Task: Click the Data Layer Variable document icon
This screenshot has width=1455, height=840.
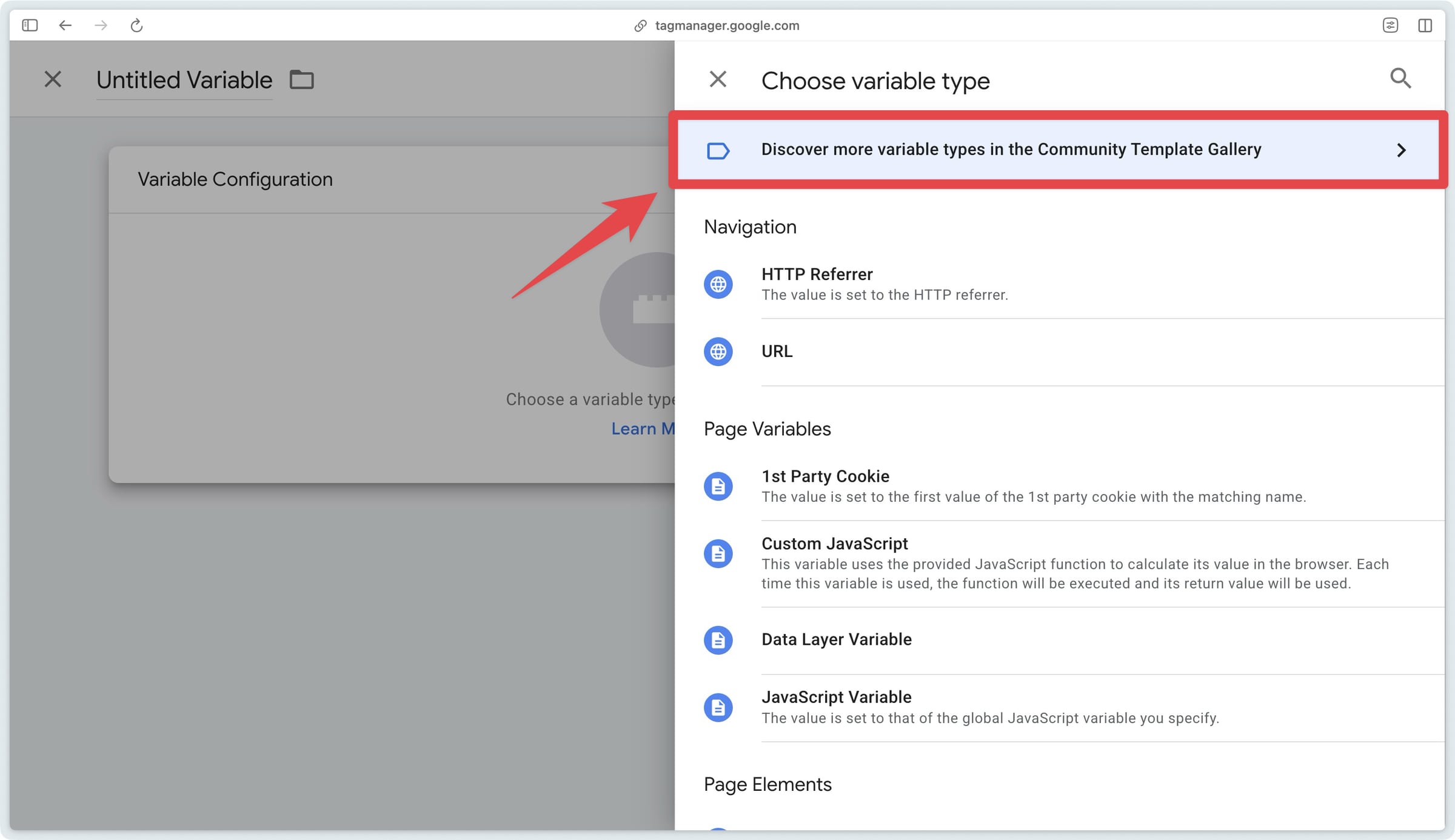Action: 718,640
